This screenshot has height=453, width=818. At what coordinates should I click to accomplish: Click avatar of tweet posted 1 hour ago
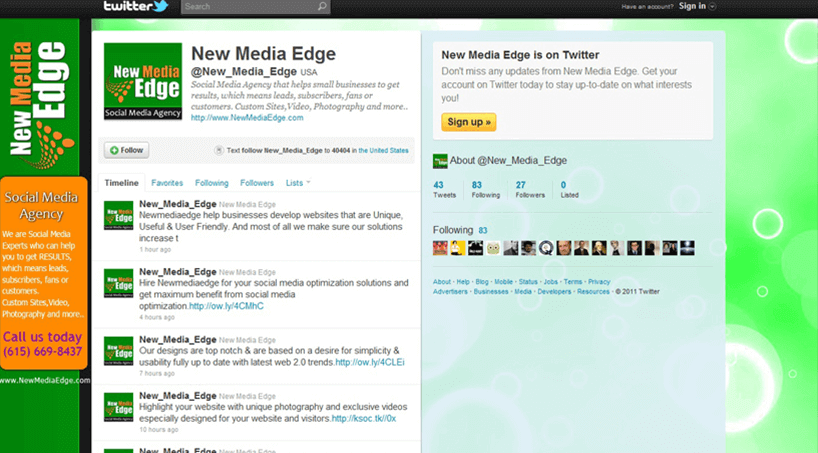pyautogui.click(x=118, y=216)
